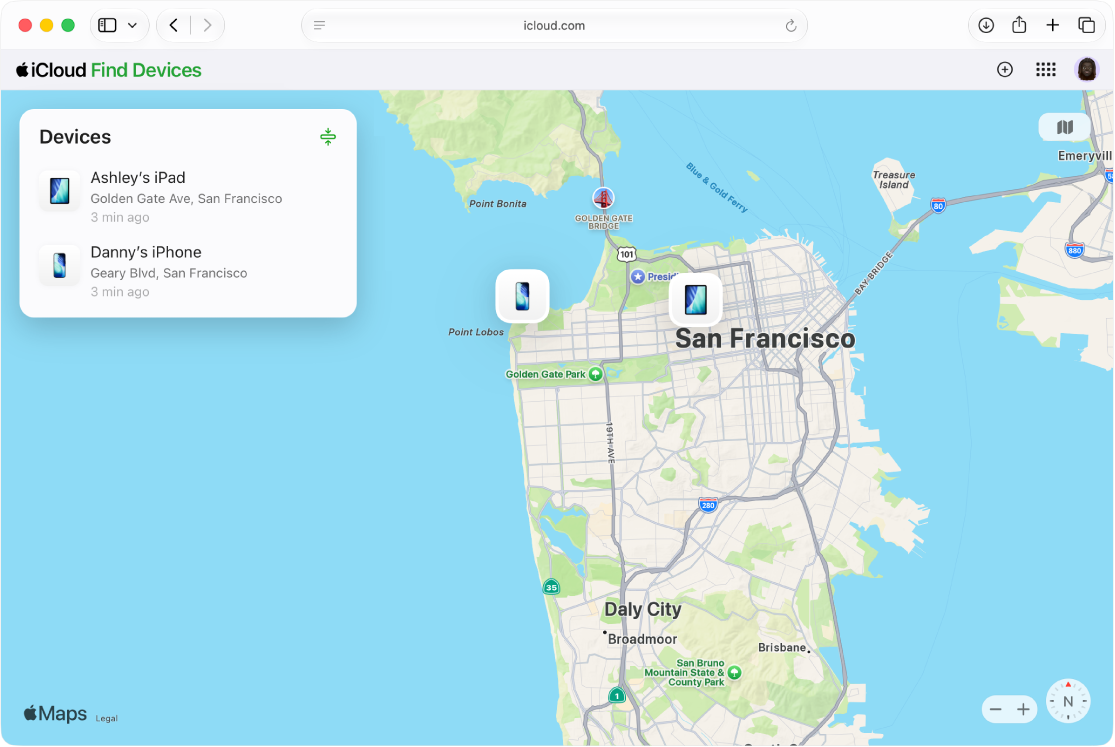Viewport: 1115px width, 747px height.
Task: Open the Legal link on the map
Action: click(x=107, y=719)
